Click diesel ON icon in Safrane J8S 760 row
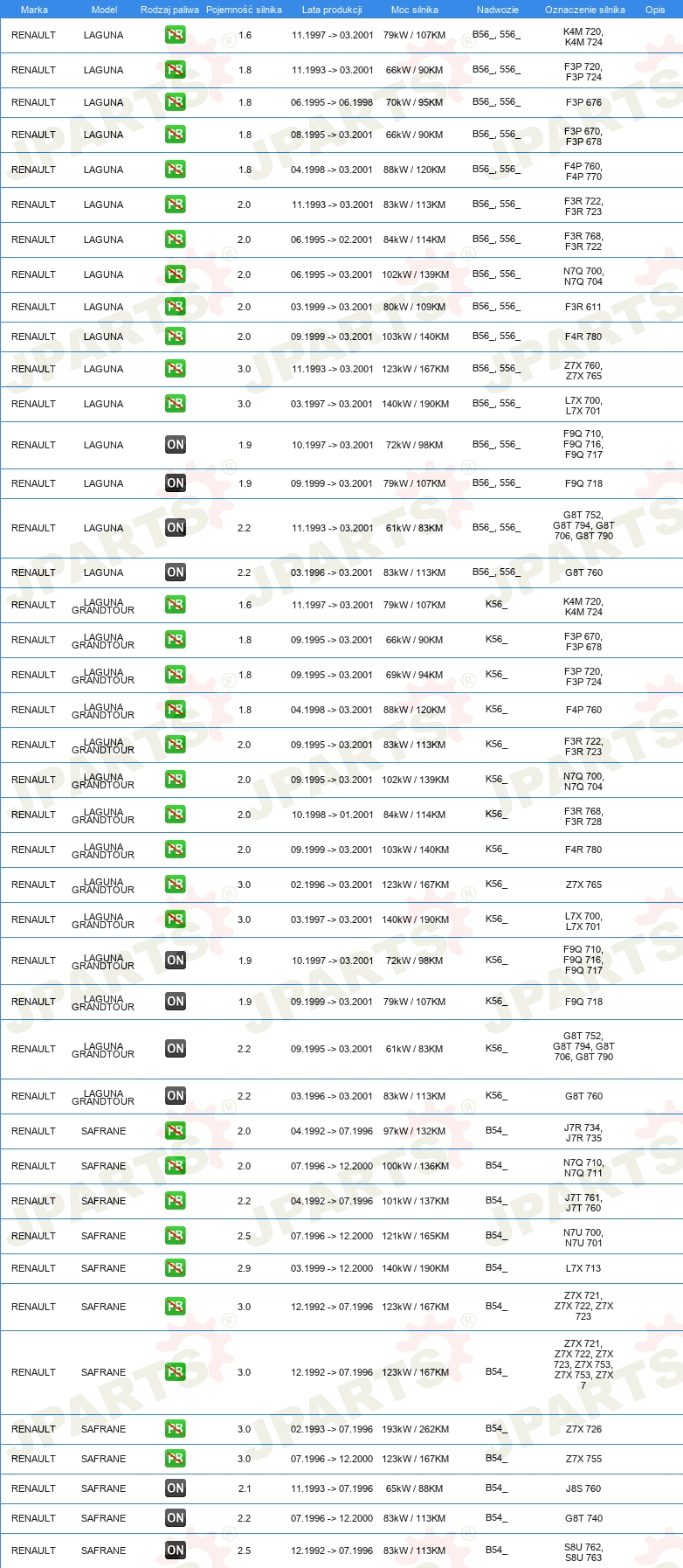683x1568 pixels. (176, 1488)
